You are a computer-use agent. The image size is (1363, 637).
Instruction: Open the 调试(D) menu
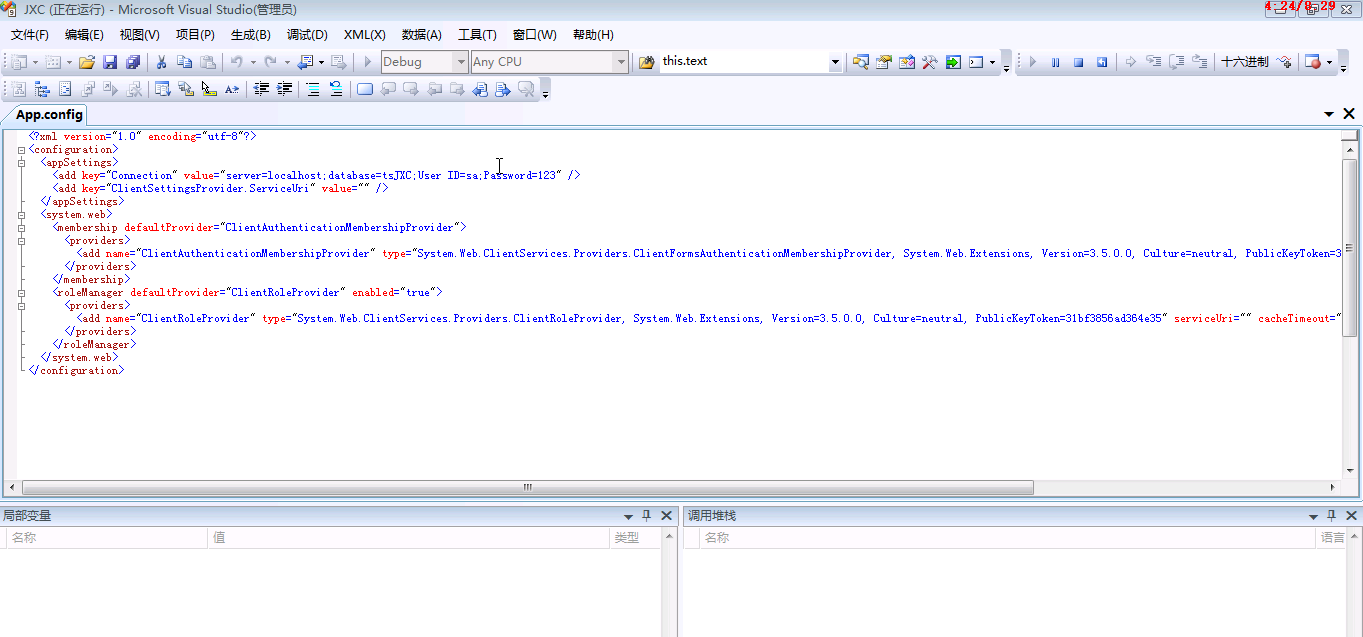click(307, 35)
